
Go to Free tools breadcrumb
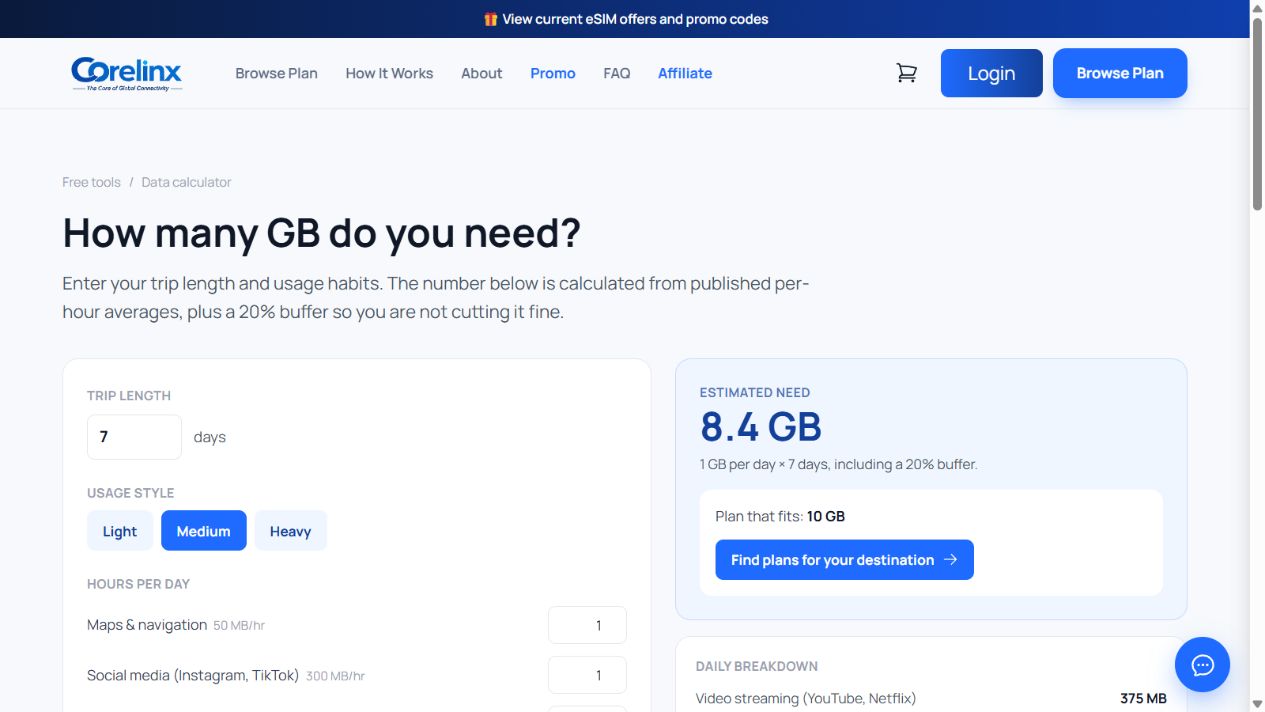tap(91, 182)
